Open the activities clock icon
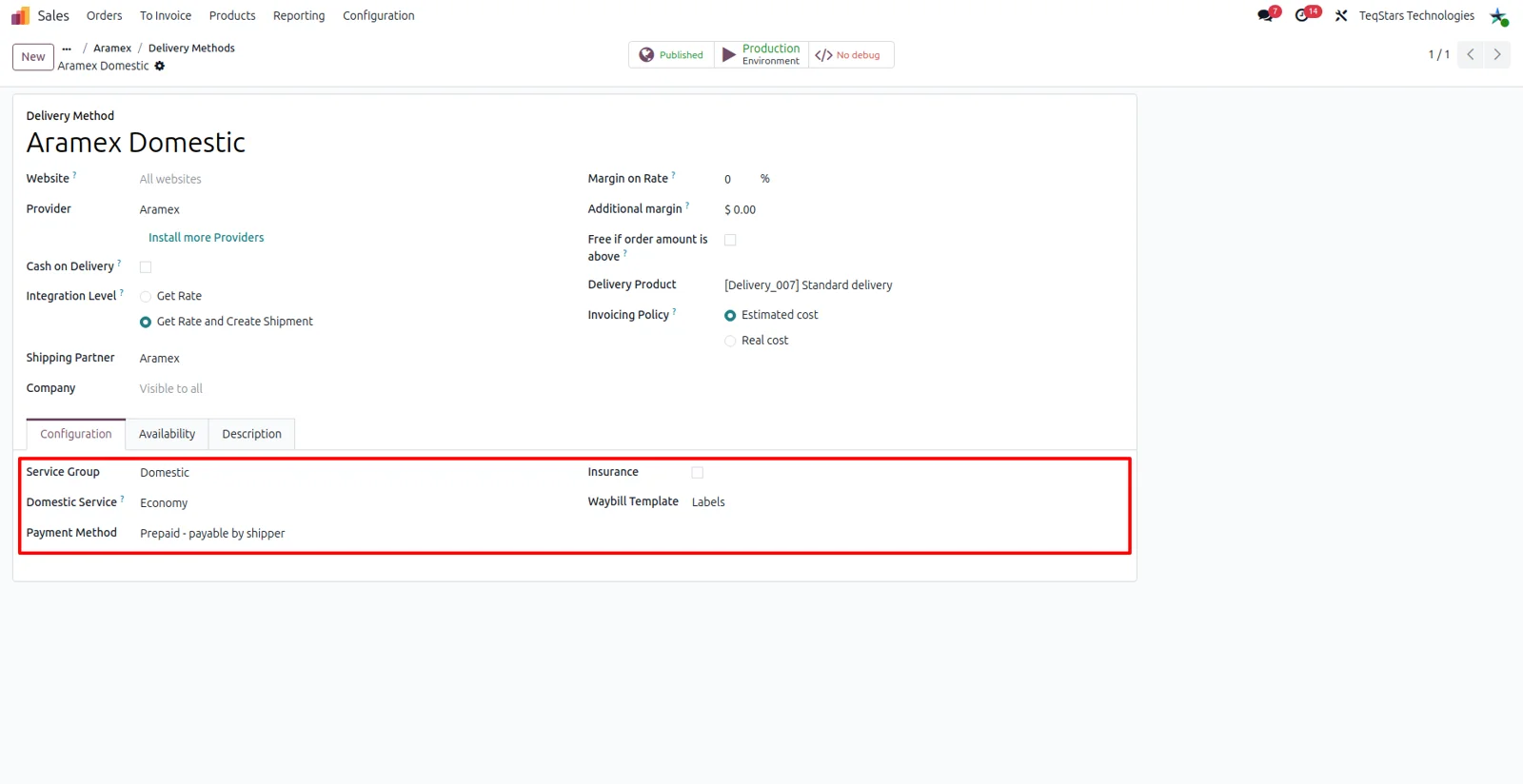This screenshot has width=1523, height=784. tap(1302, 15)
